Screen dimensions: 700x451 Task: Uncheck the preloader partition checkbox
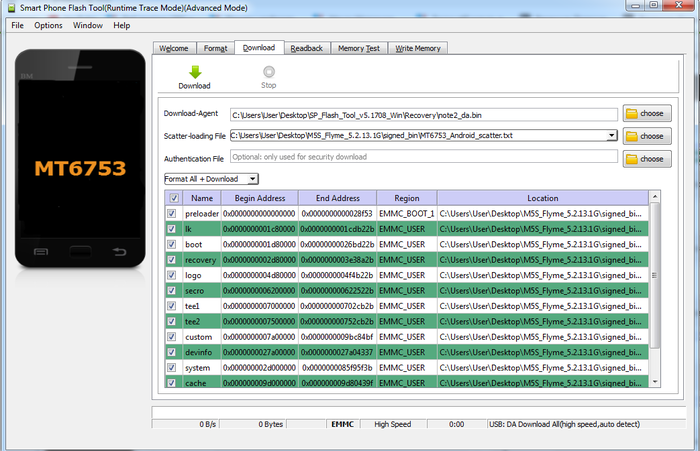[x=171, y=213]
